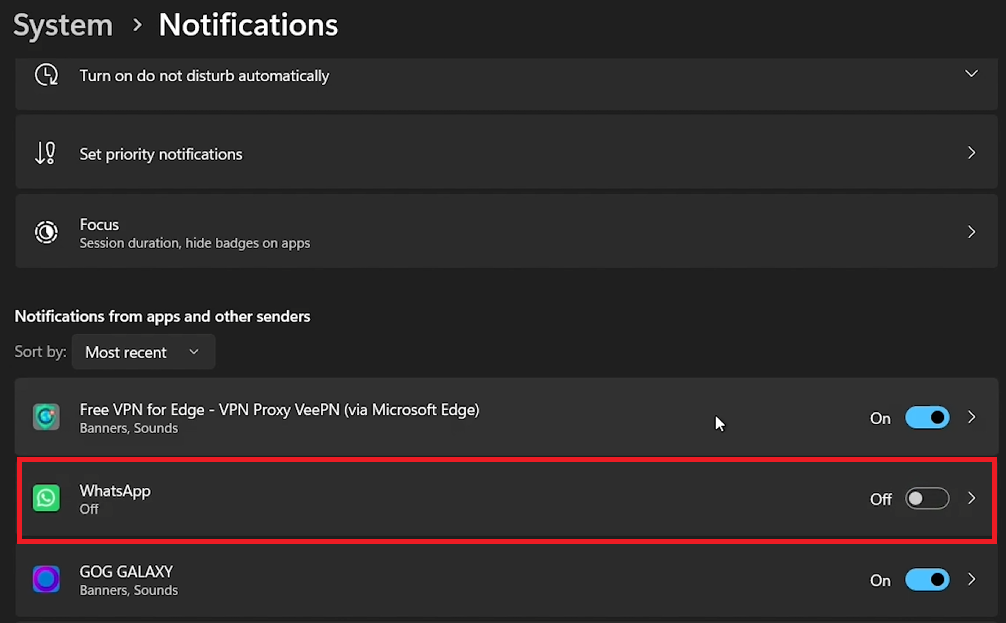Open Set priority notifications chevron
The width and height of the screenshot is (1006, 623).
[971, 153]
